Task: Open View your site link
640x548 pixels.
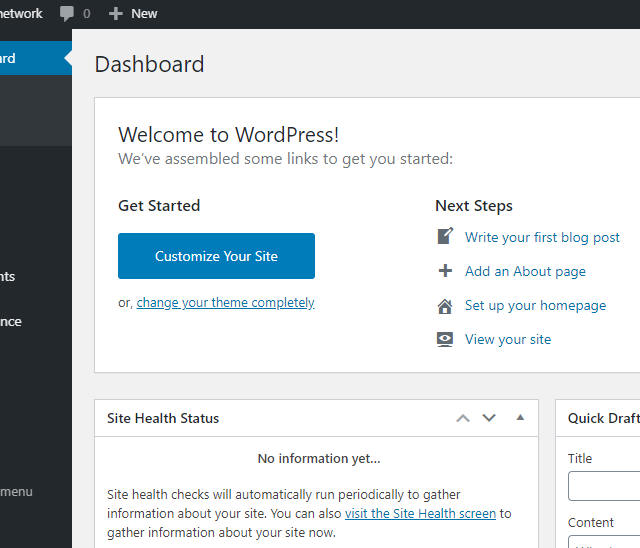Action: [x=508, y=339]
